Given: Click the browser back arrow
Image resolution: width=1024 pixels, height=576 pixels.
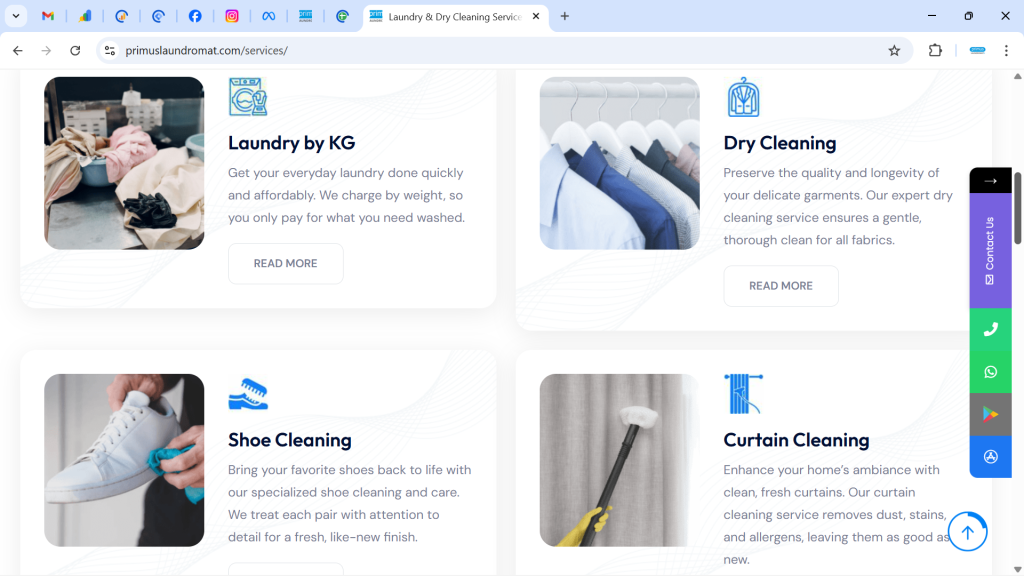Looking at the screenshot, I should click(18, 51).
